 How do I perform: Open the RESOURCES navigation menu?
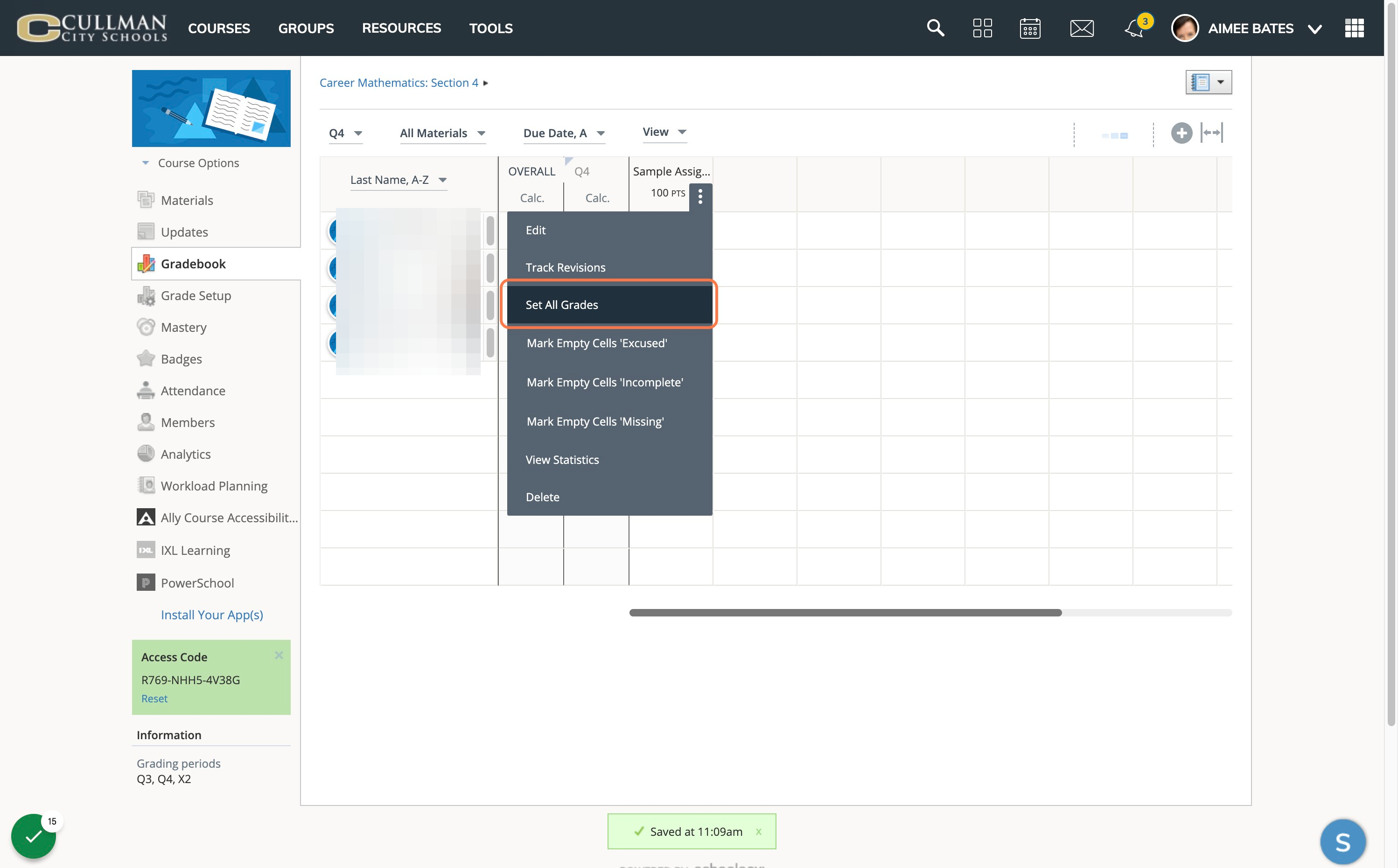tap(401, 28)
